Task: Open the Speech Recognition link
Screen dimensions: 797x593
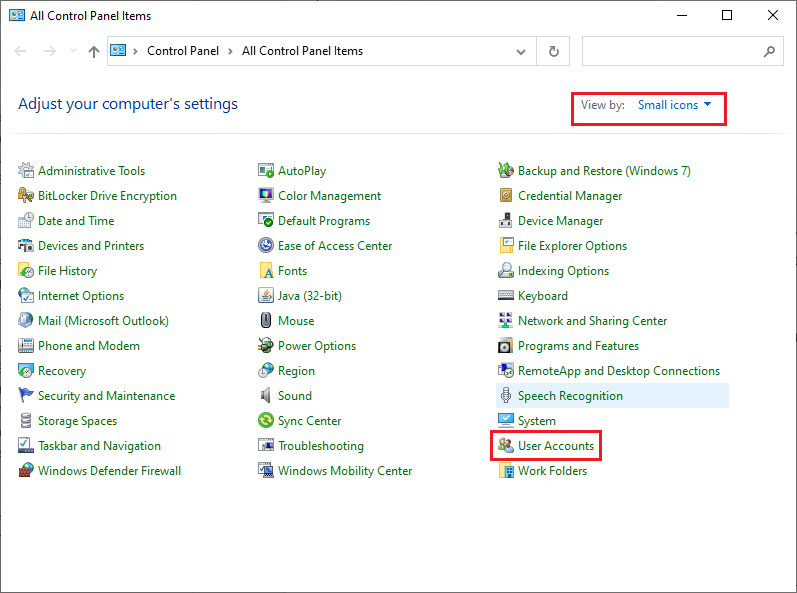Action: click(570, 396)
